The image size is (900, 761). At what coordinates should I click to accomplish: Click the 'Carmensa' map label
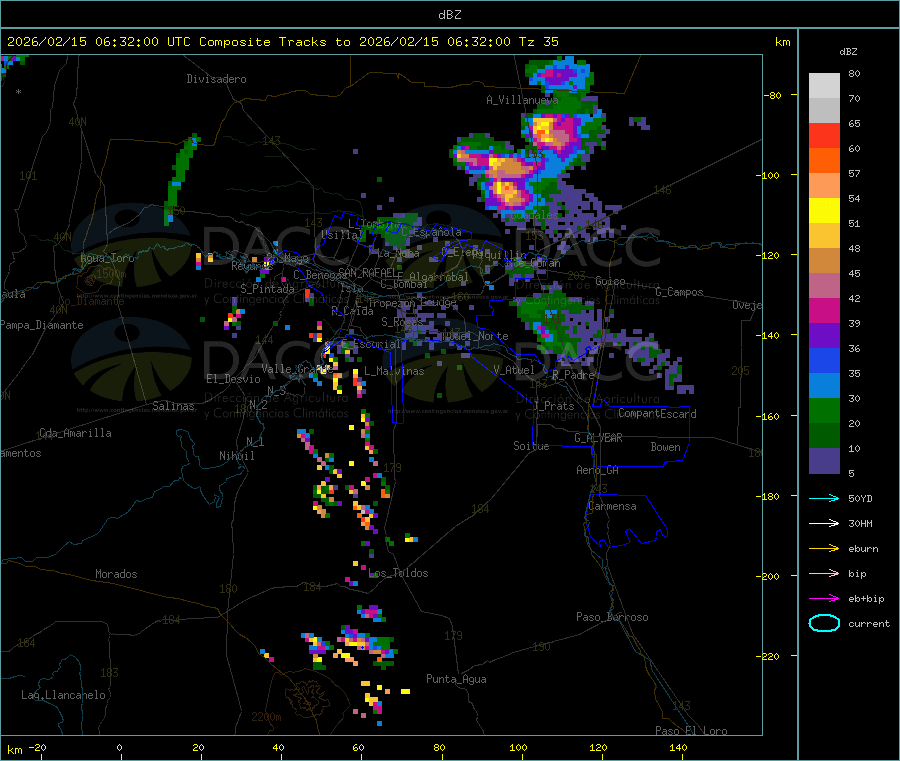pos(612,506)
